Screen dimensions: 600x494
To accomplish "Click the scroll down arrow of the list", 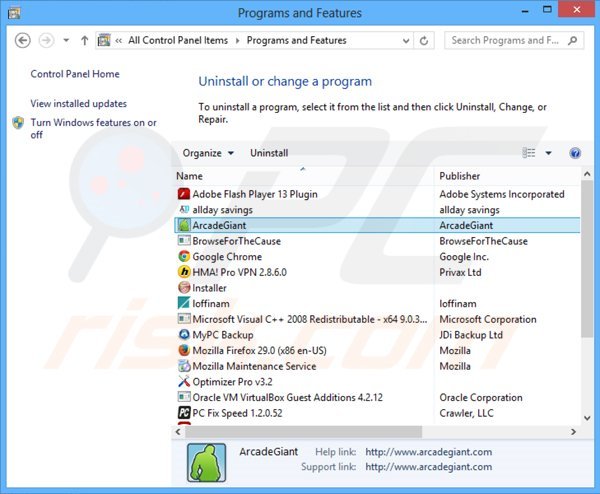I will tap(587, 418).
